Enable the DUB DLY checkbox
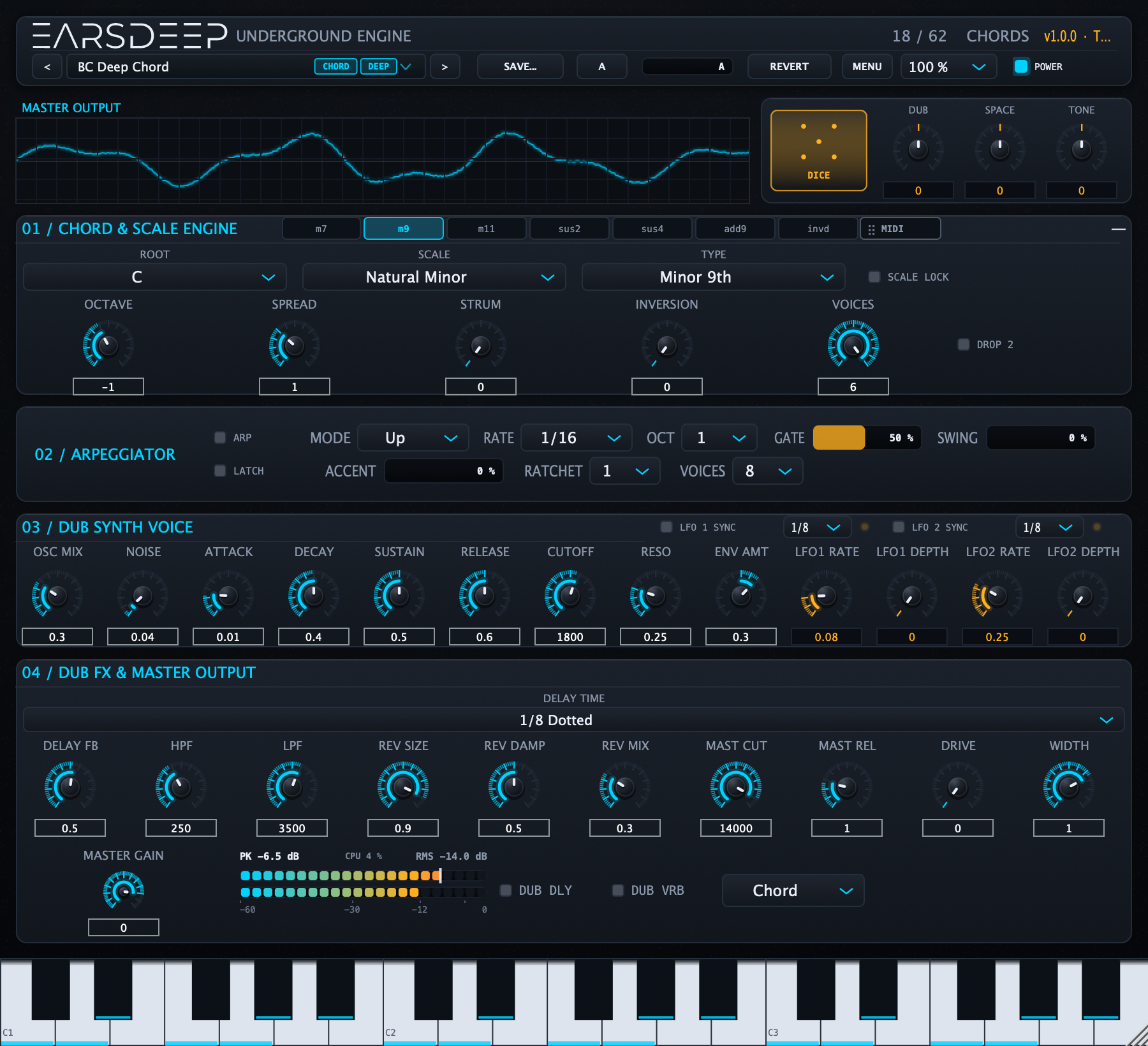Image resolution: width=1148 pixels, height=1046 pixels. coord(506,890)
